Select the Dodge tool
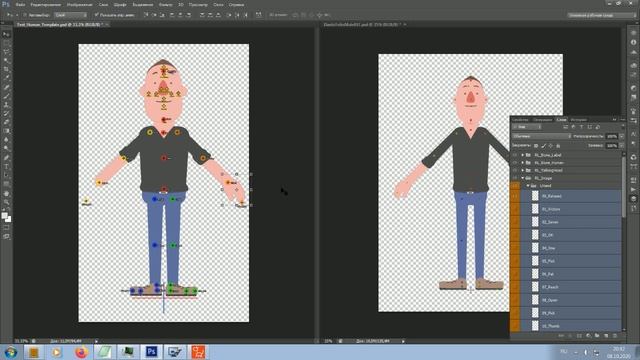 6,149
